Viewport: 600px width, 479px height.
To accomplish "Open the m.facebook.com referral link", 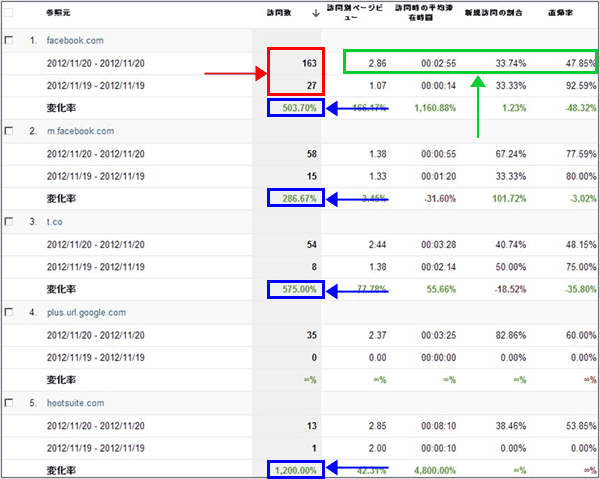I will [80, 131].
